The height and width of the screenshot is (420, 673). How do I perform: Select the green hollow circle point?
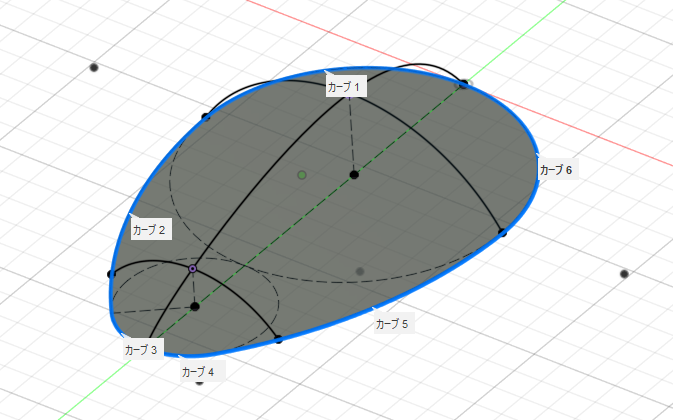click(x=301, y=176)
